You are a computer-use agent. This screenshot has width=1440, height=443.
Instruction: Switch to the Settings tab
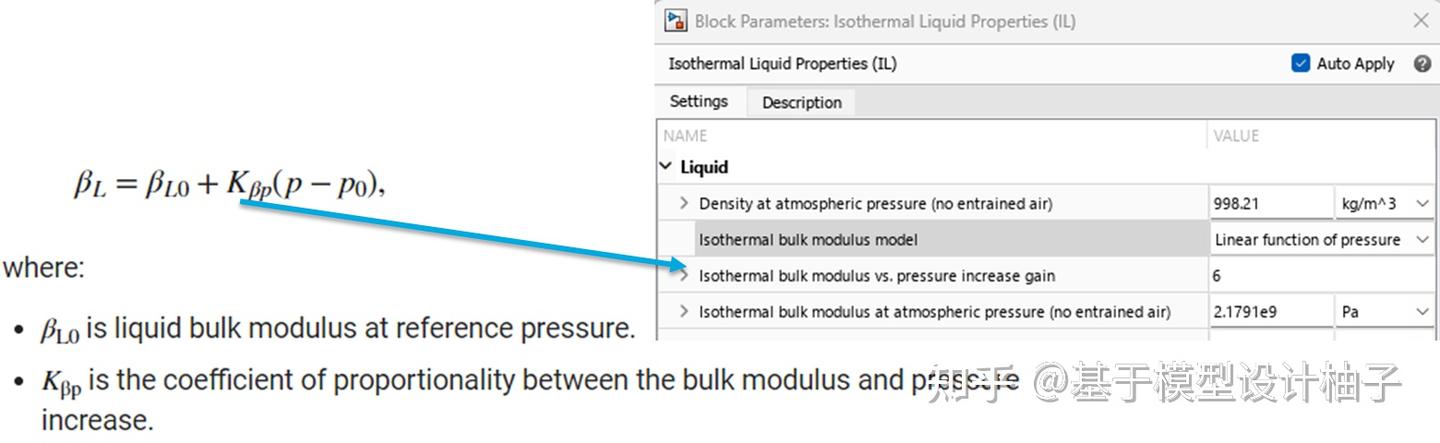click(699, 101)
